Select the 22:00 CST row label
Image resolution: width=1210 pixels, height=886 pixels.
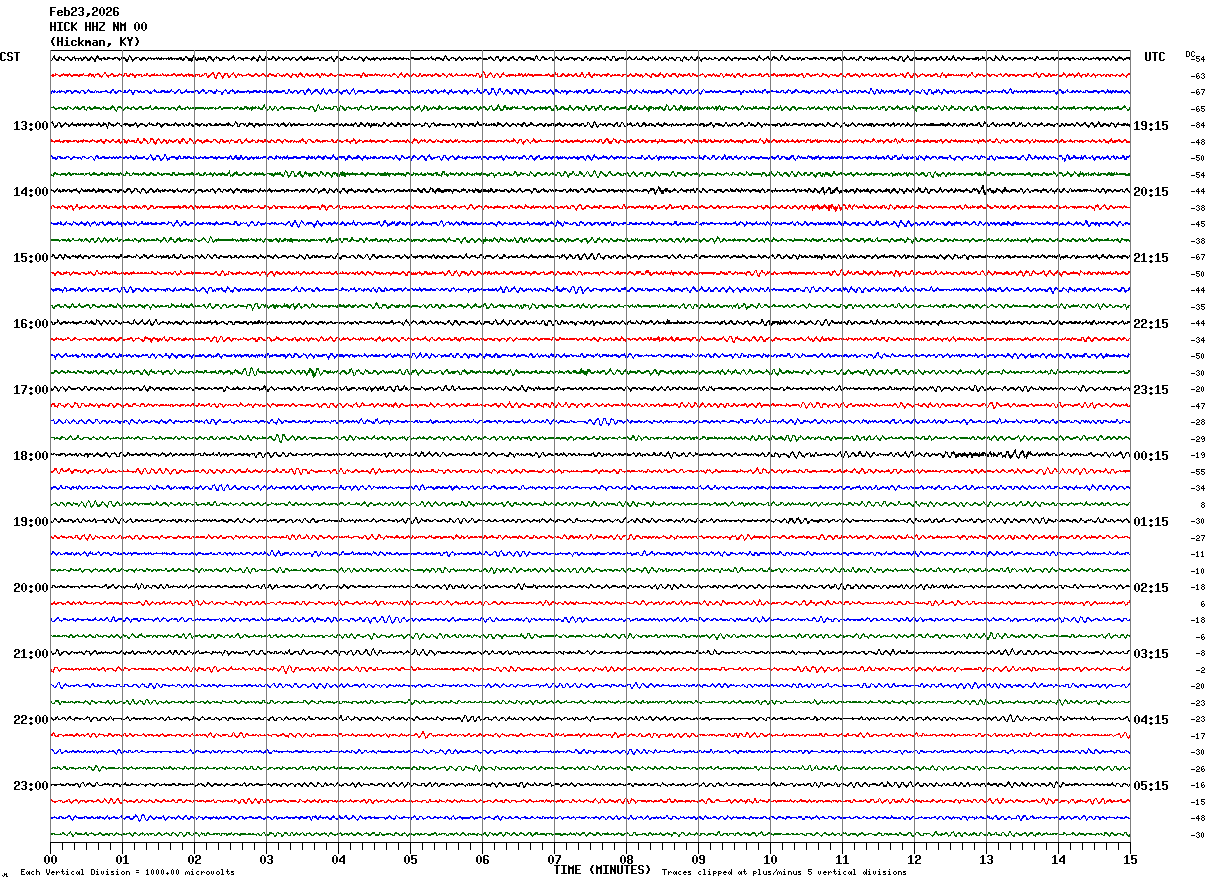click(x=30, y=720)
